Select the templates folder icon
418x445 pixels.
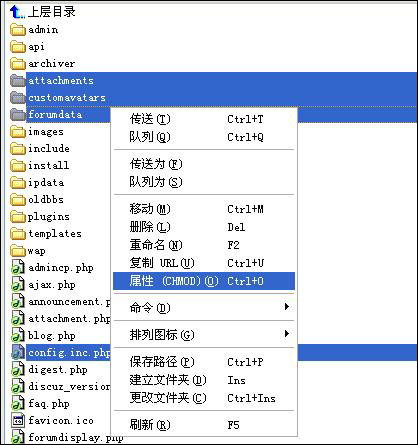pyautogui.click(x=18, y=234)
